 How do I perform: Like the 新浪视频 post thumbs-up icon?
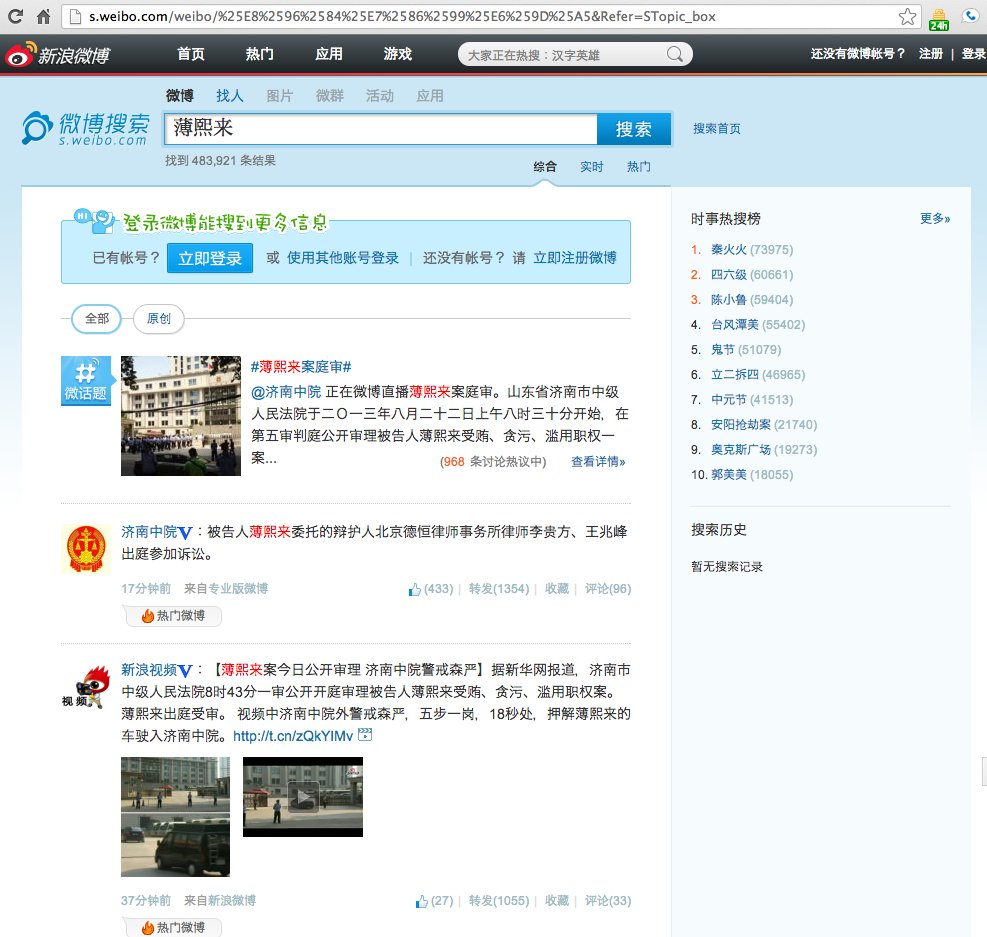(x=421, y=901)
